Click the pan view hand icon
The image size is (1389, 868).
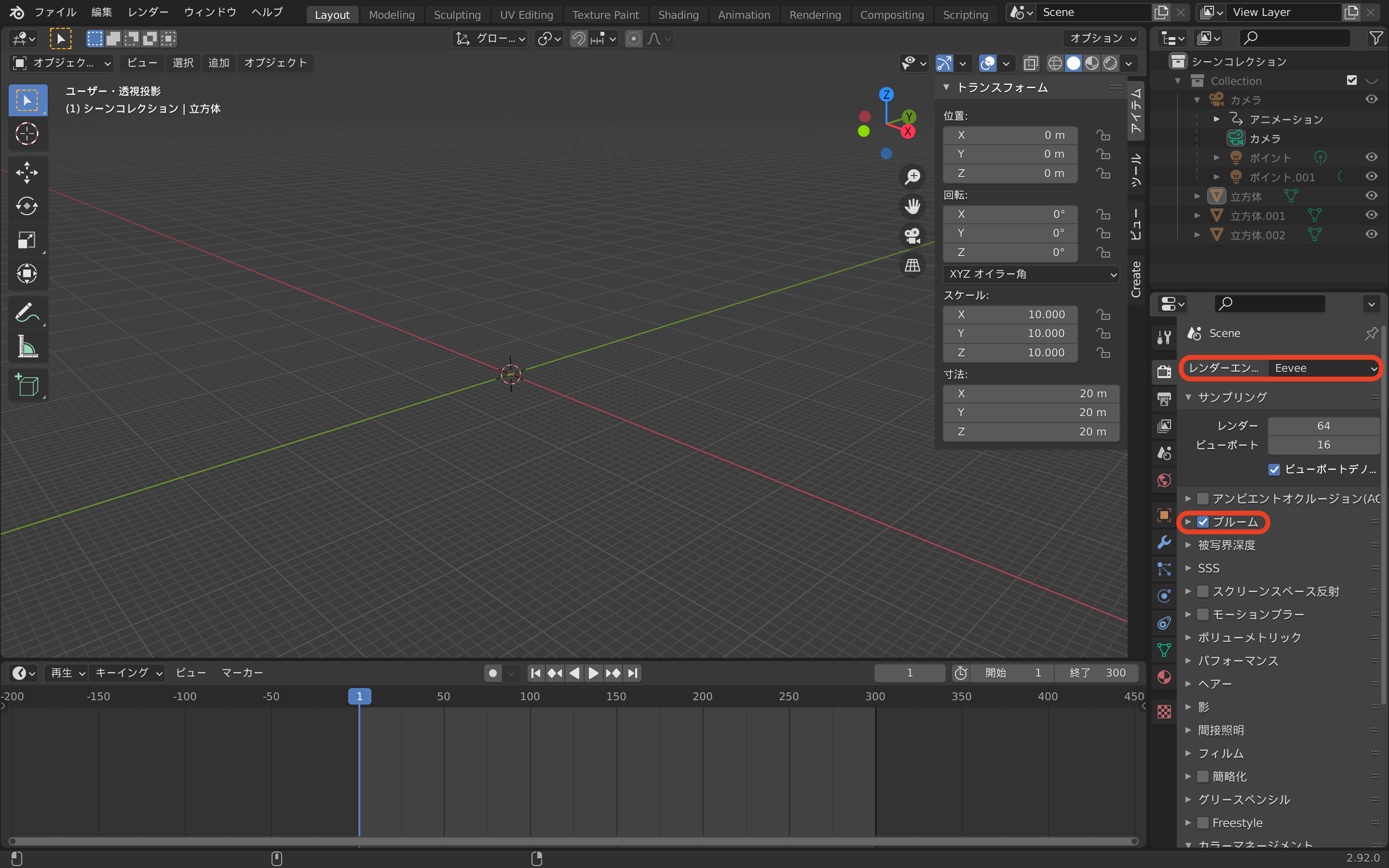(x=912, y=206)
